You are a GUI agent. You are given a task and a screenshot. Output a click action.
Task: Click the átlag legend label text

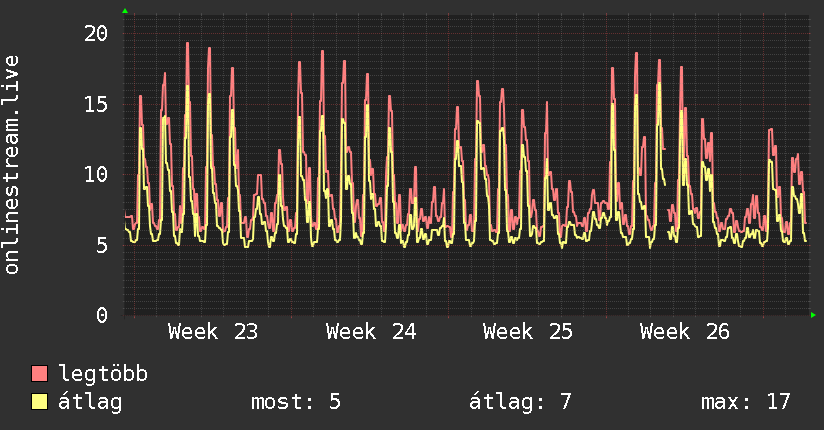pos(90,402)
